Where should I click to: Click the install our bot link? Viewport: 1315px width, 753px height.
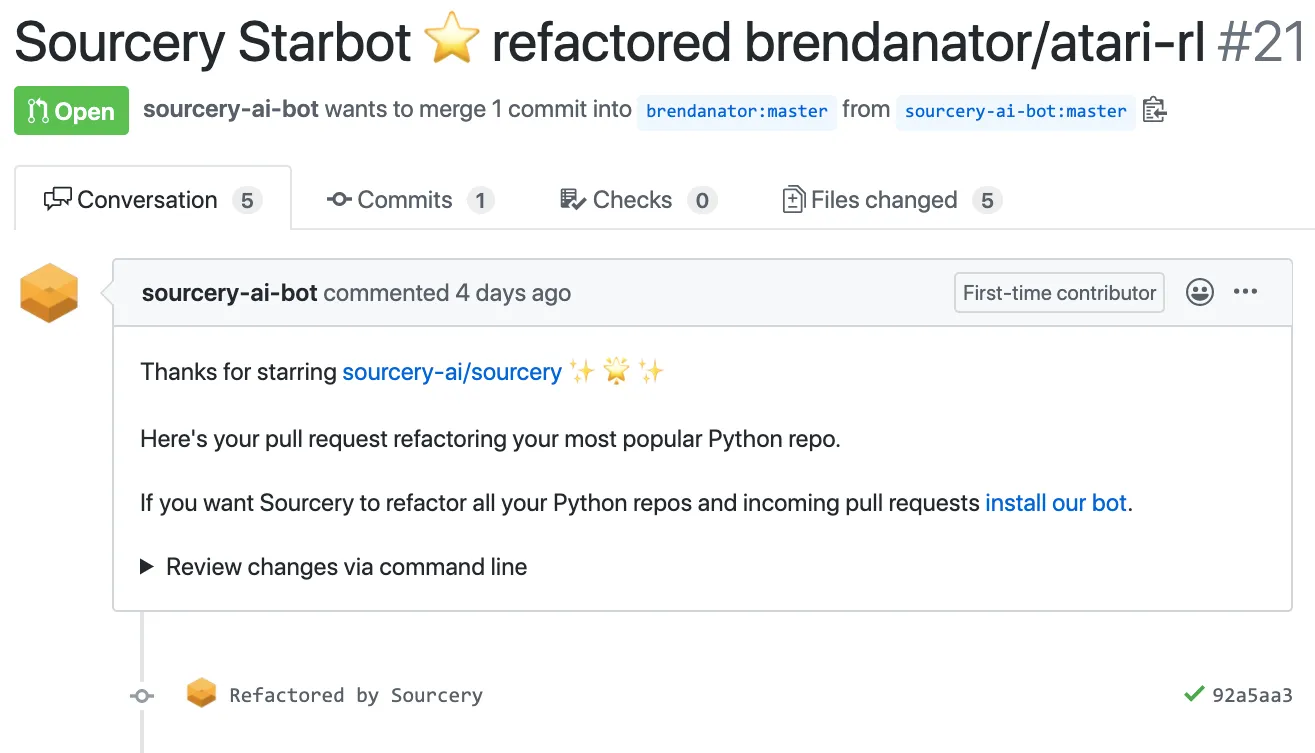tap(1054, 503)
